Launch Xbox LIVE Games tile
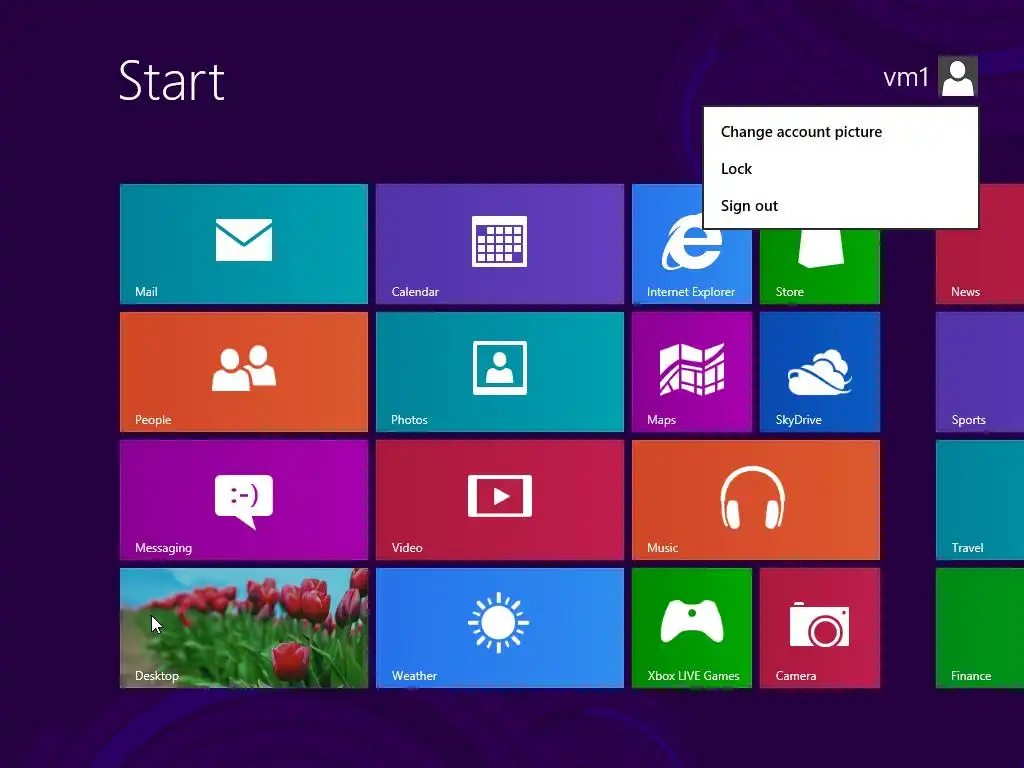Viewport: 1024px width, 768px height. click(x=692, y=628)
